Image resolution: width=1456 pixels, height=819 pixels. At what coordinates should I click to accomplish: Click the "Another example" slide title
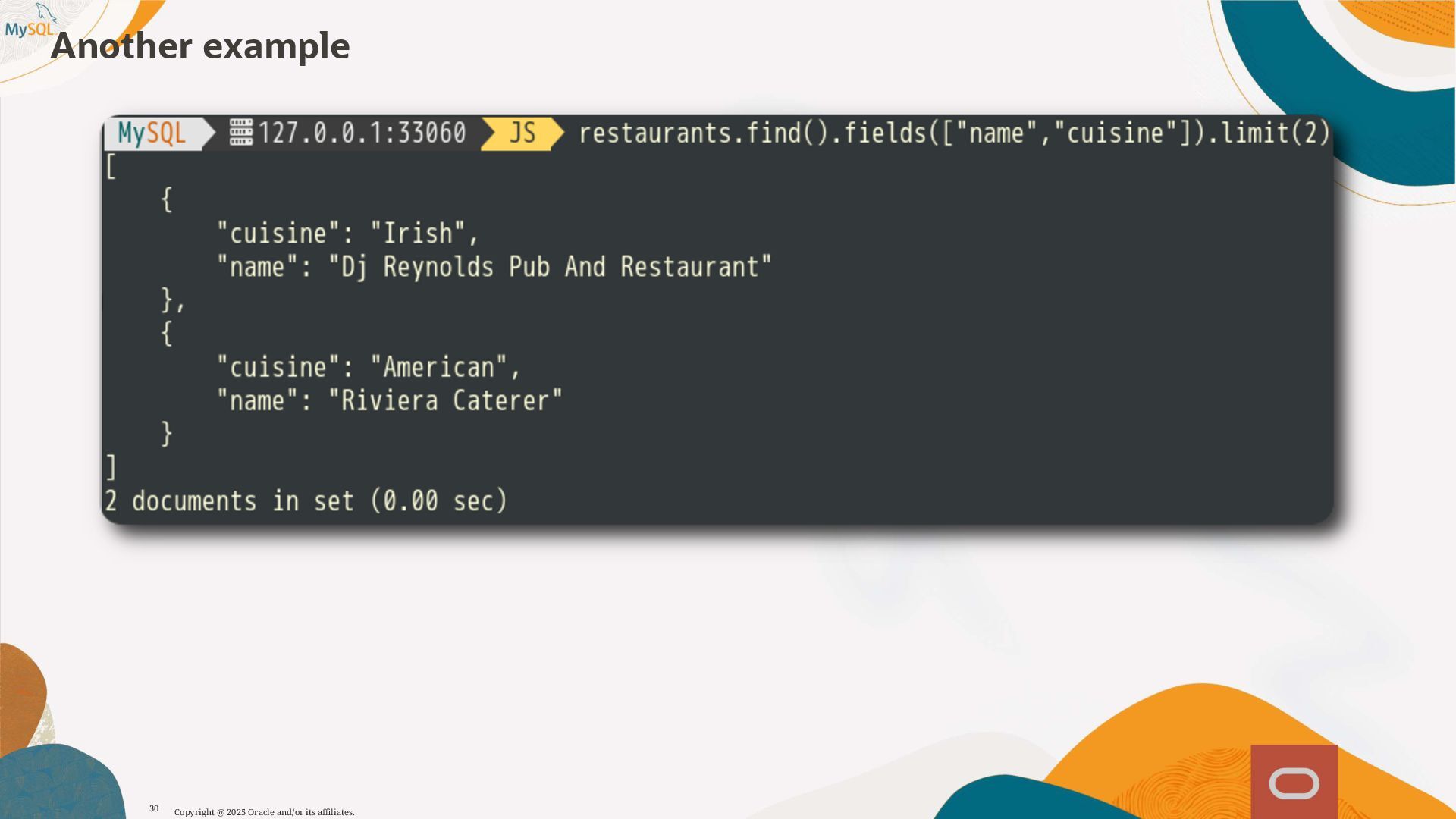[200, 46]
